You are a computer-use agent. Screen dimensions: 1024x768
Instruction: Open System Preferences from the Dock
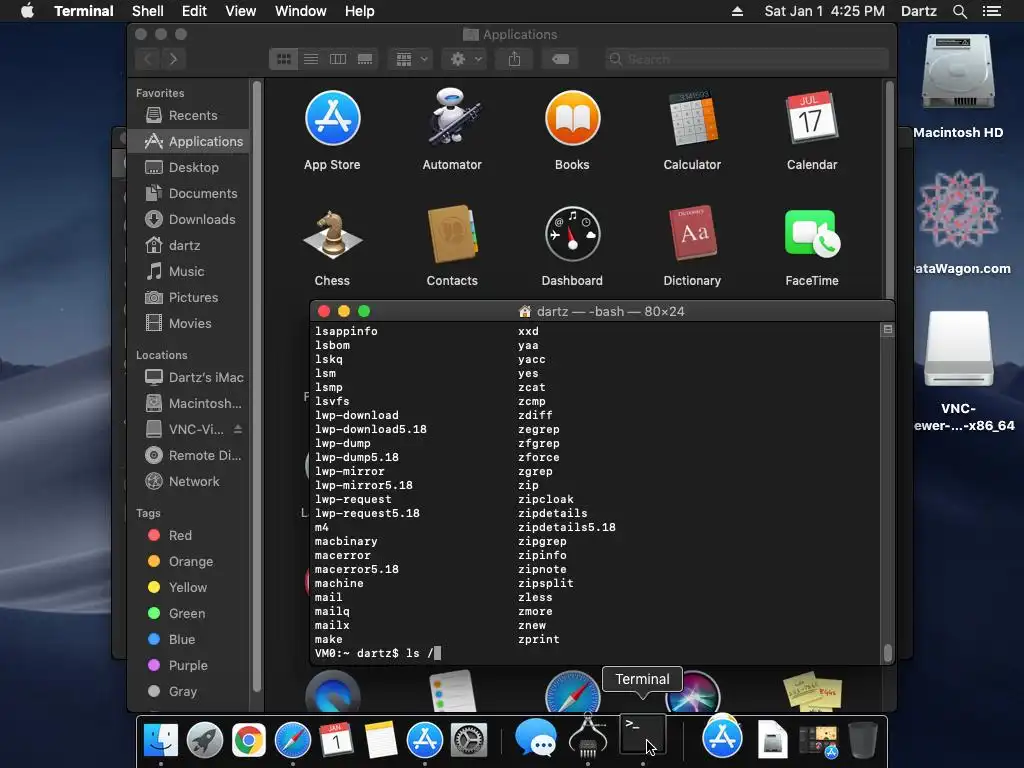pyautogui.click(x=468, y=740)
